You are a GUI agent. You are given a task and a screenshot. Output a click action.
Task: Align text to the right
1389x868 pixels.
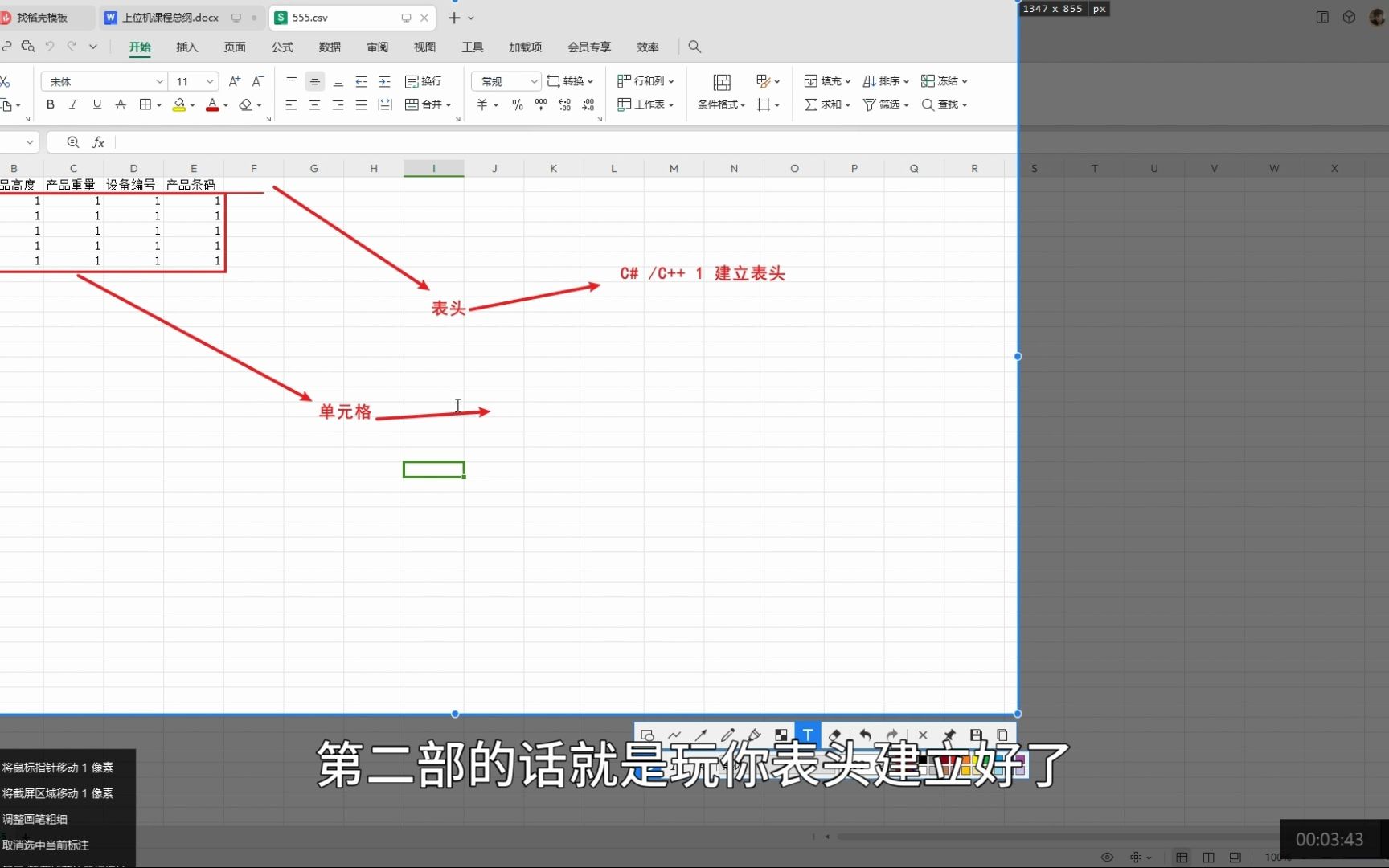[x=338, y=104]
